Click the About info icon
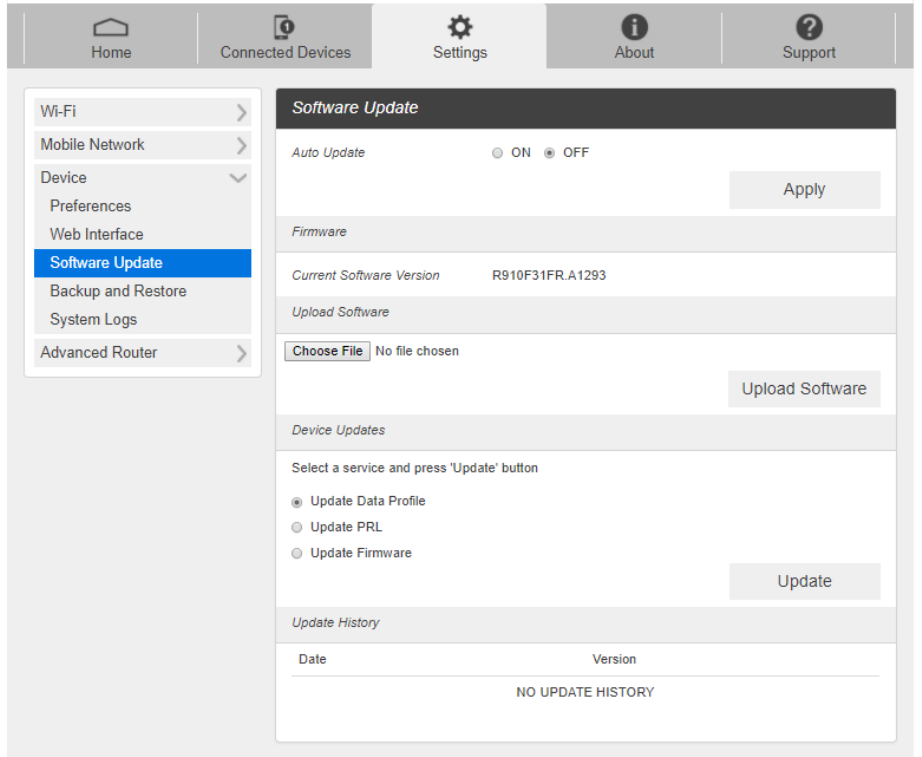 pyautogui.click(x=634, y=27)
